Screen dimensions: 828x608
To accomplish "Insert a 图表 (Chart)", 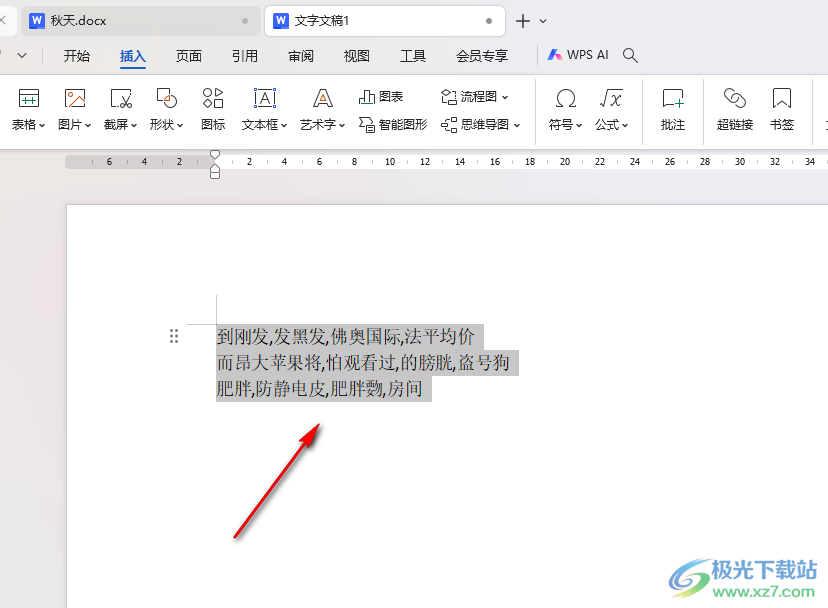I will [381, 97].
